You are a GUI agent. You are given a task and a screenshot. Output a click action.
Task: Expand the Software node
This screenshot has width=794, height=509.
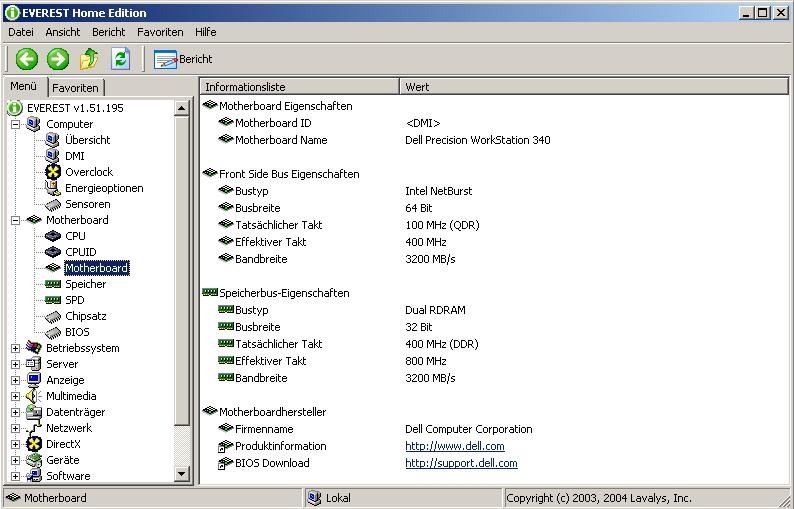click(x=15, y=477)
